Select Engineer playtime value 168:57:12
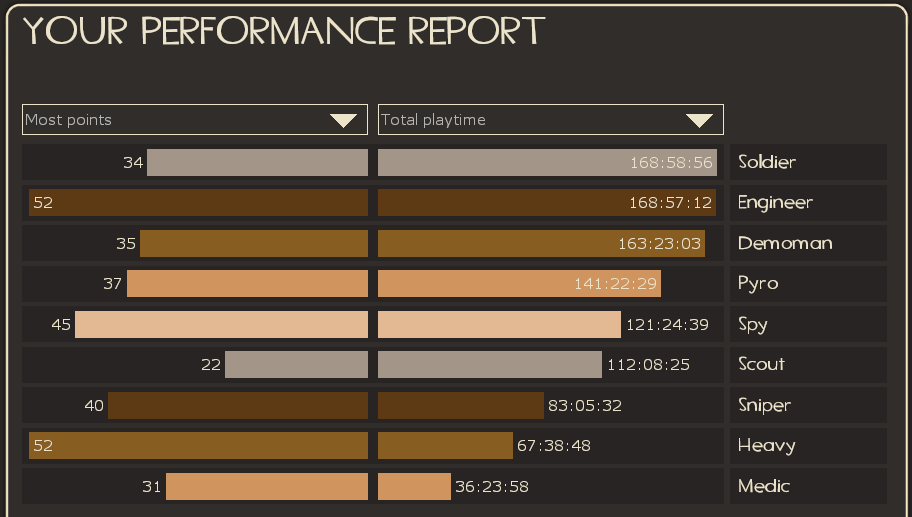The height and width of the screenshot is (517, 912). pos(671,202)
